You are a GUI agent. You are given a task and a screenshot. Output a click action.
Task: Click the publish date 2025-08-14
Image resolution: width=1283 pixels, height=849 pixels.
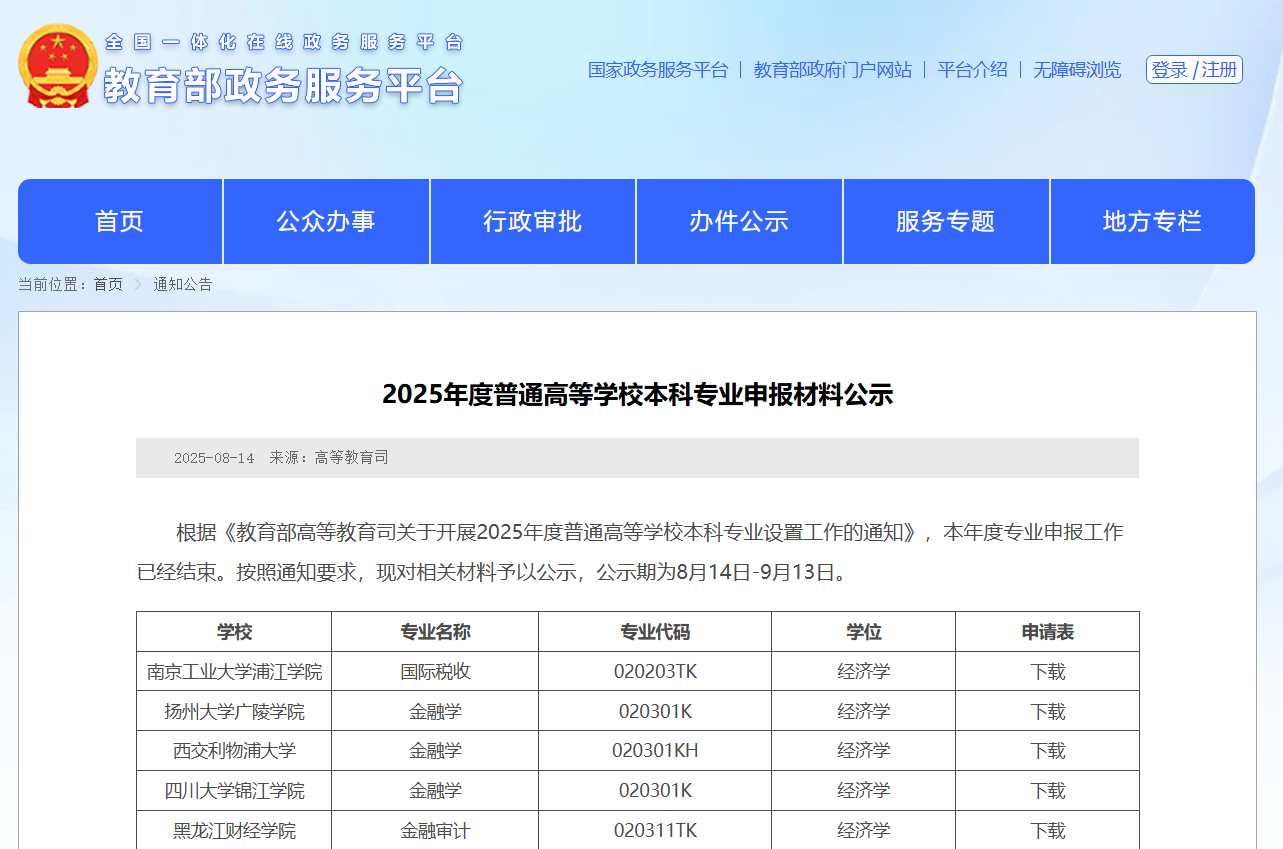click(214, 458)
